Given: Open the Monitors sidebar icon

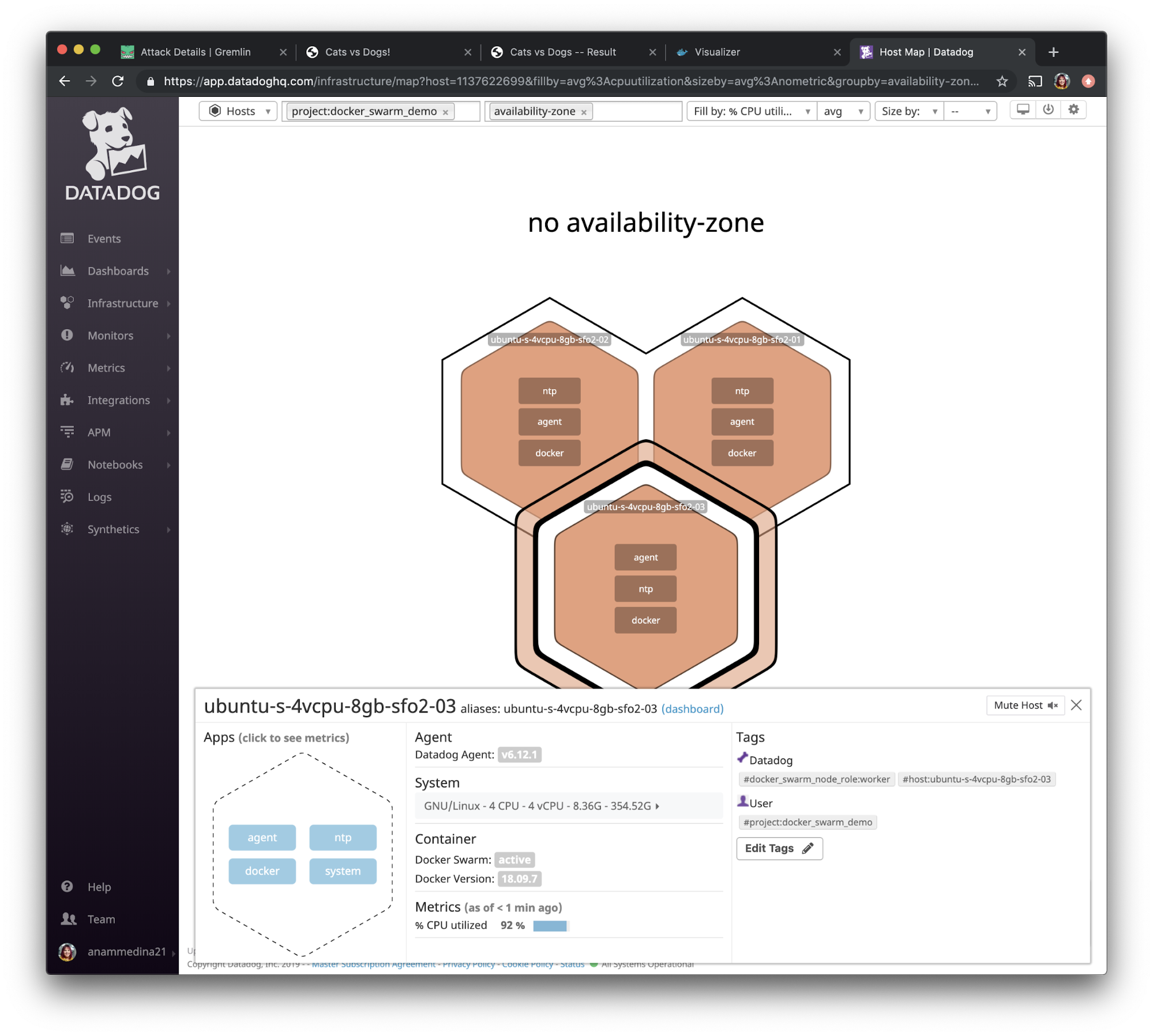Looking at the screenshot, I should tap(67, 335).
